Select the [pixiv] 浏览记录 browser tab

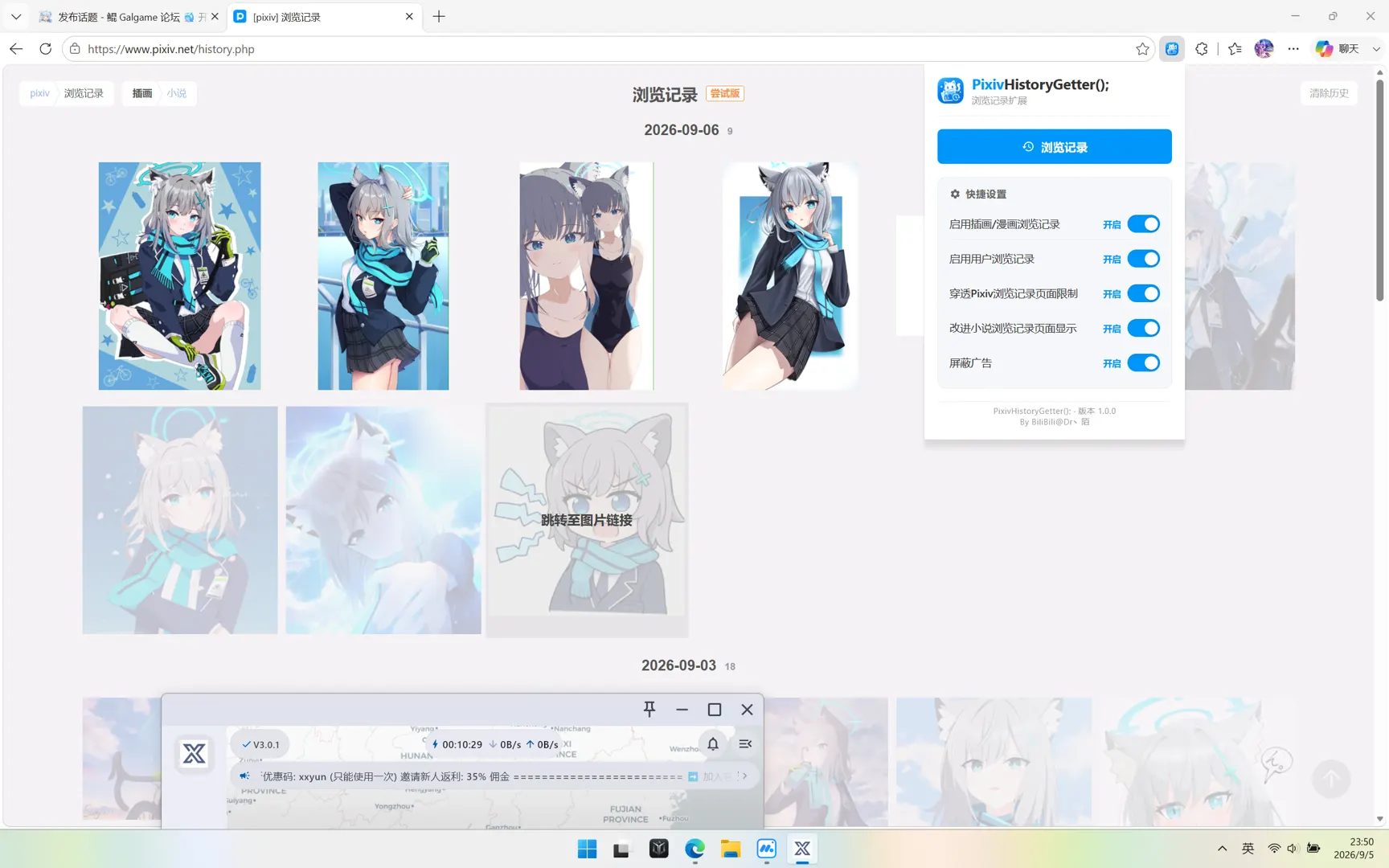[x=325, y=16]
